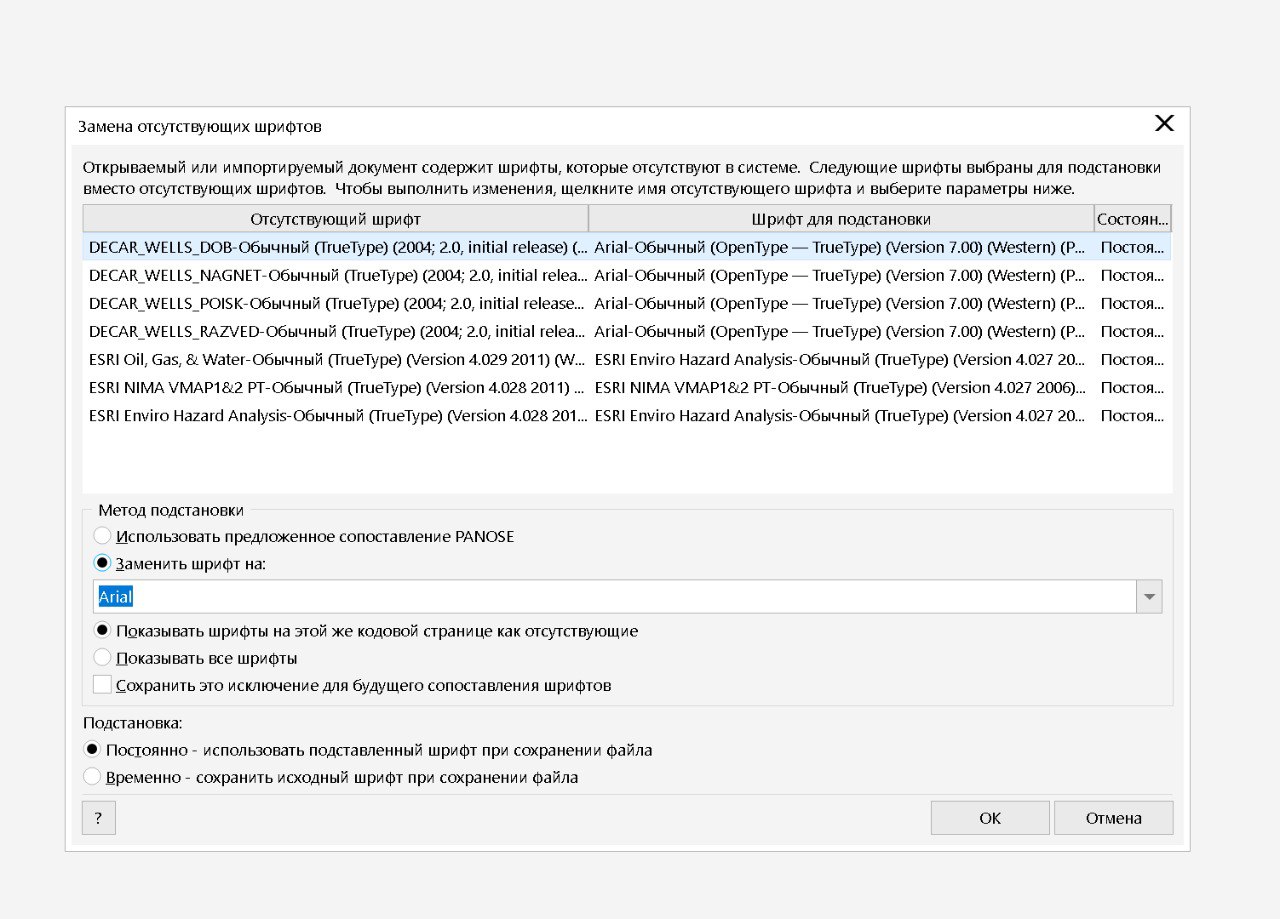Select the PANOSE suggested matching option
Screen dimensions: 1280x919
102,536
